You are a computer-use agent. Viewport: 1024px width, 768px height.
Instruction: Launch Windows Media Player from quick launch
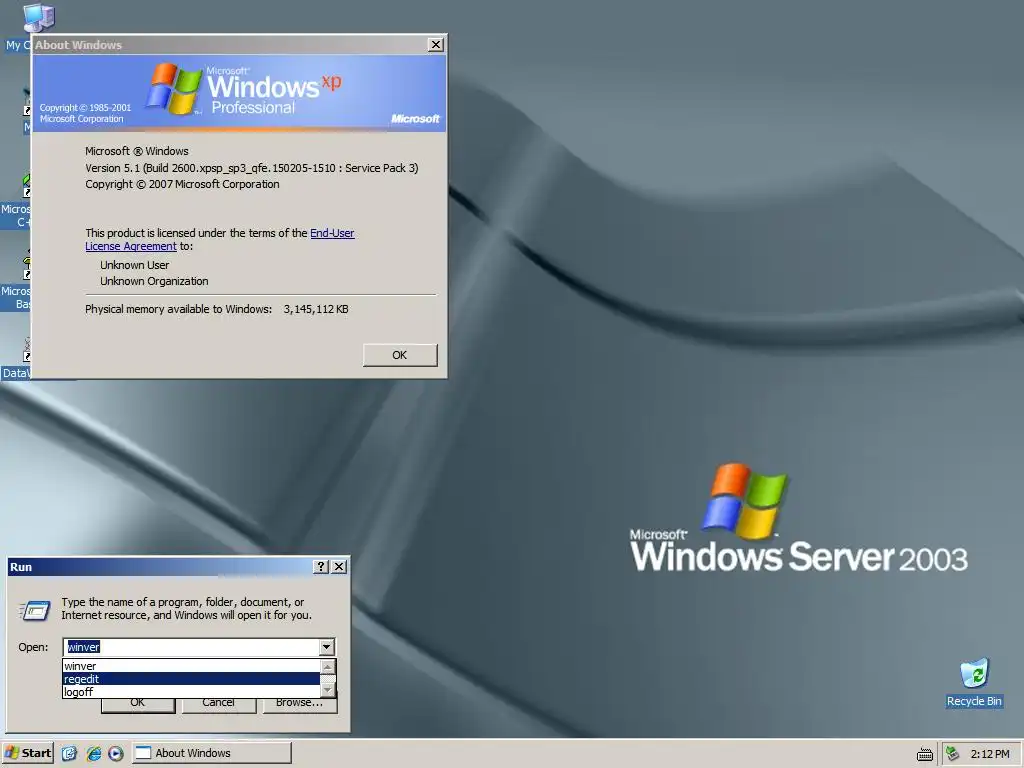(116, 753)
